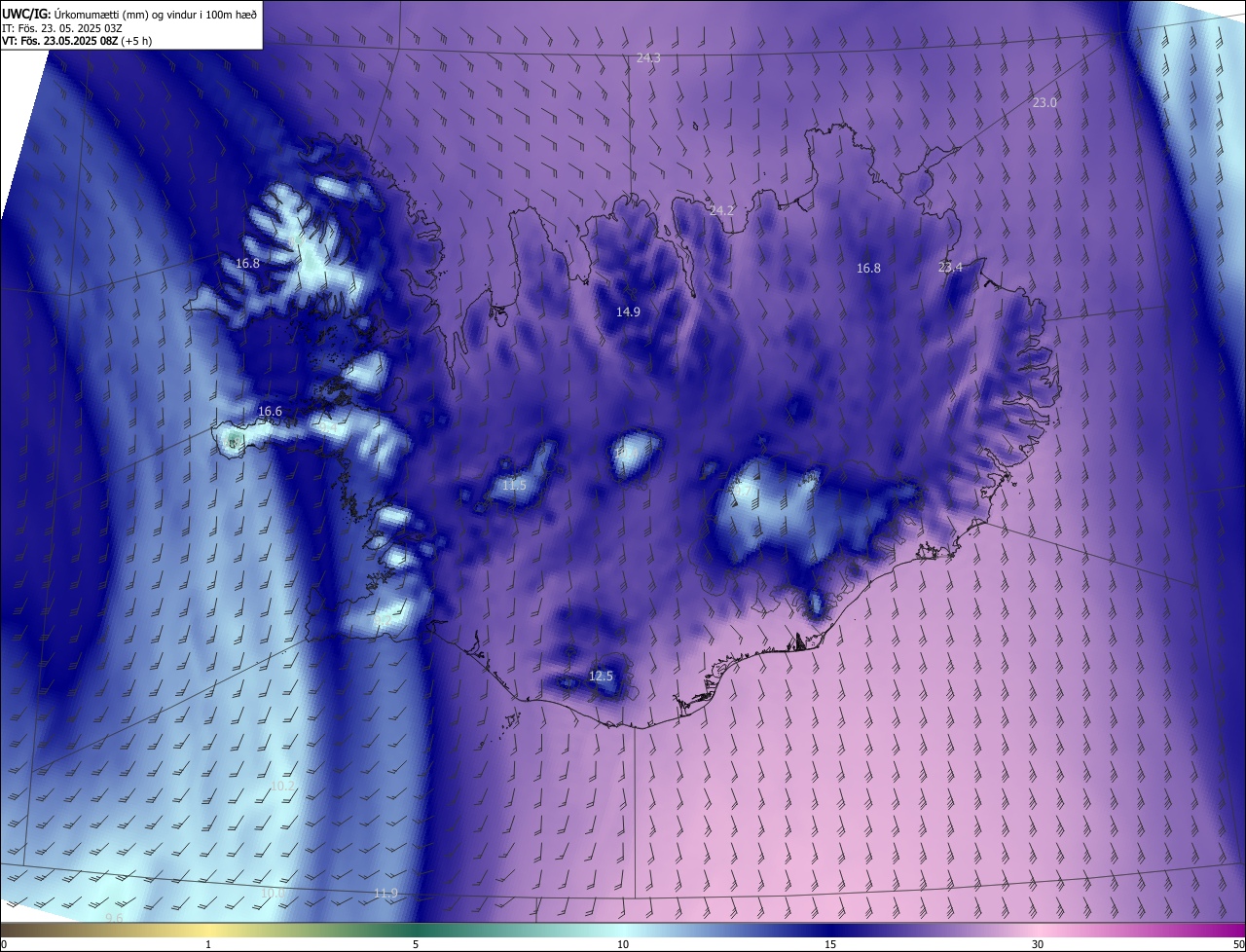Click the "UWC/IG: Úrkomumætti (mm)" title line
Image resolution: width=1246 pixels, height=952 pixels.
click(x=128, y=14)
